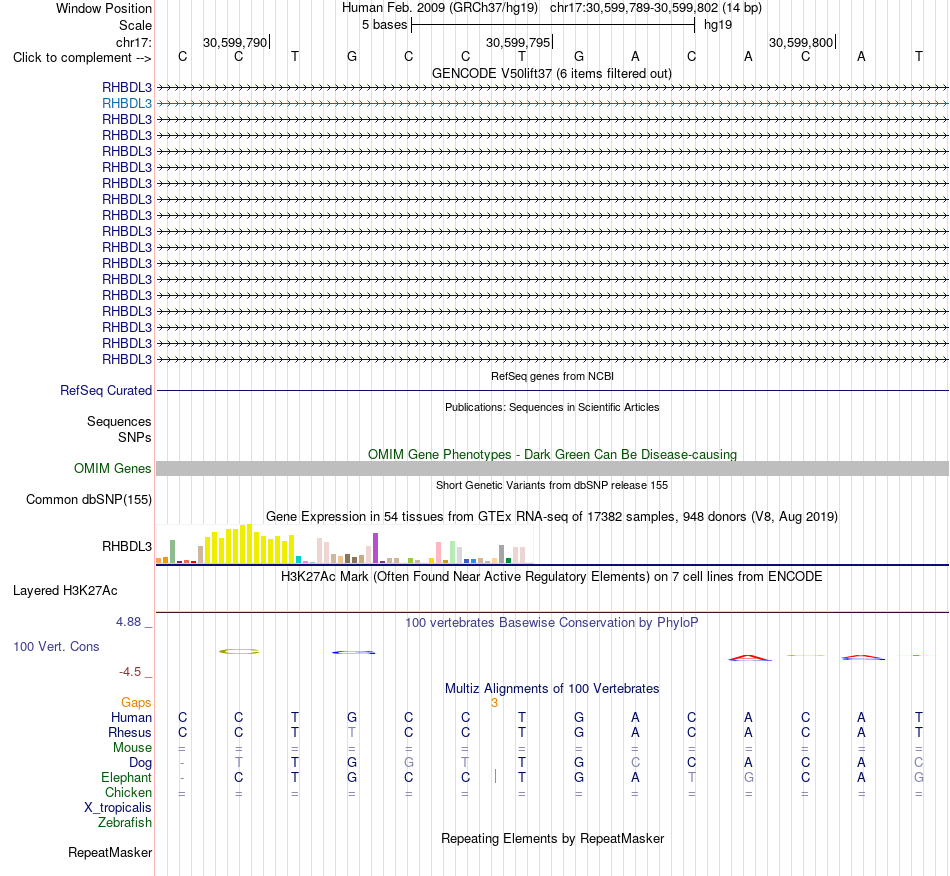Click the Common dbSNP(155) track label

[x=88, y=500]
